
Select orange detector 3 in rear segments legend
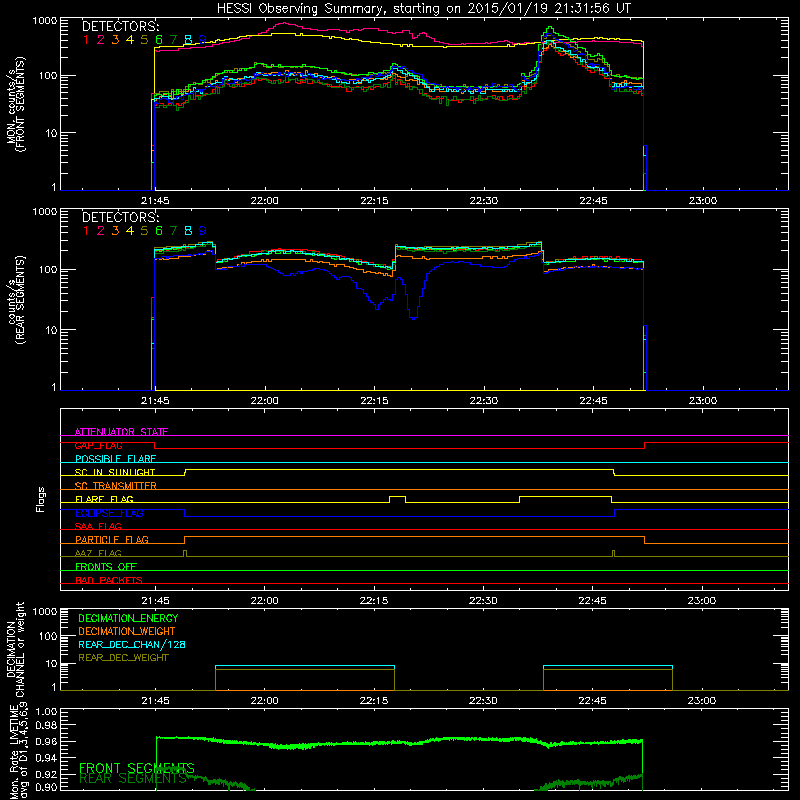[115, 231]
